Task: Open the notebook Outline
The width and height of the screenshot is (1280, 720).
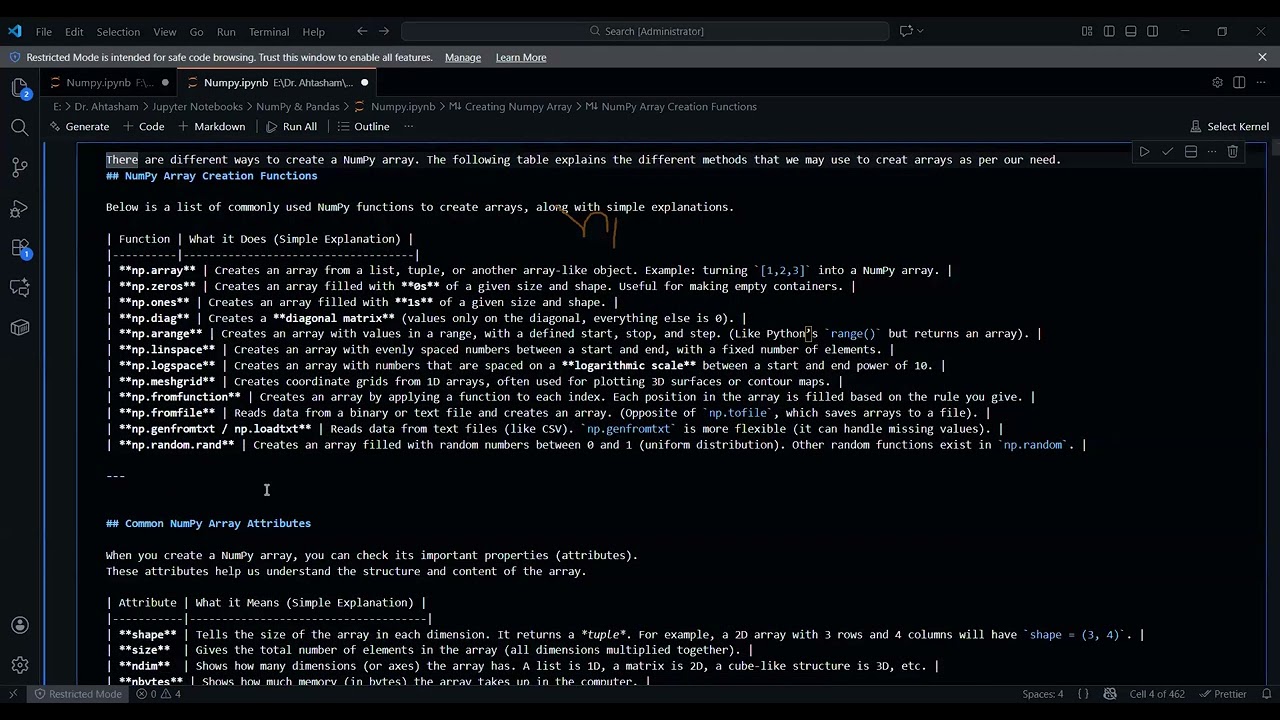Action: 363,126
